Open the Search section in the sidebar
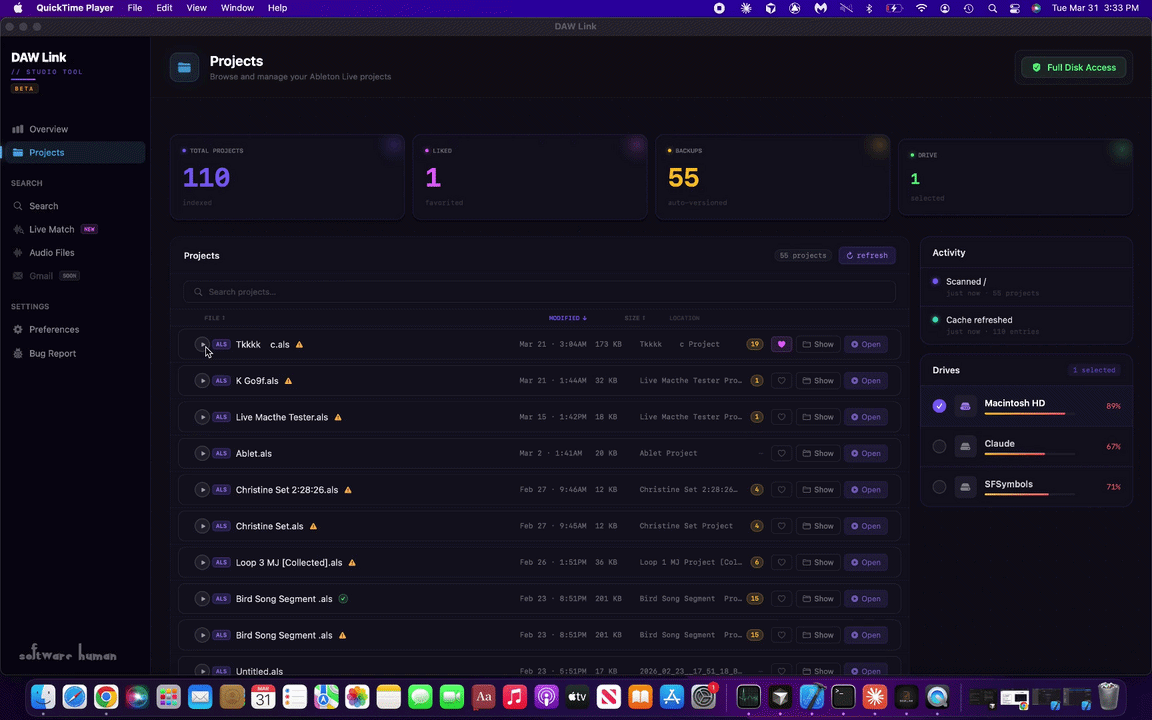 [x=43, y=205]
